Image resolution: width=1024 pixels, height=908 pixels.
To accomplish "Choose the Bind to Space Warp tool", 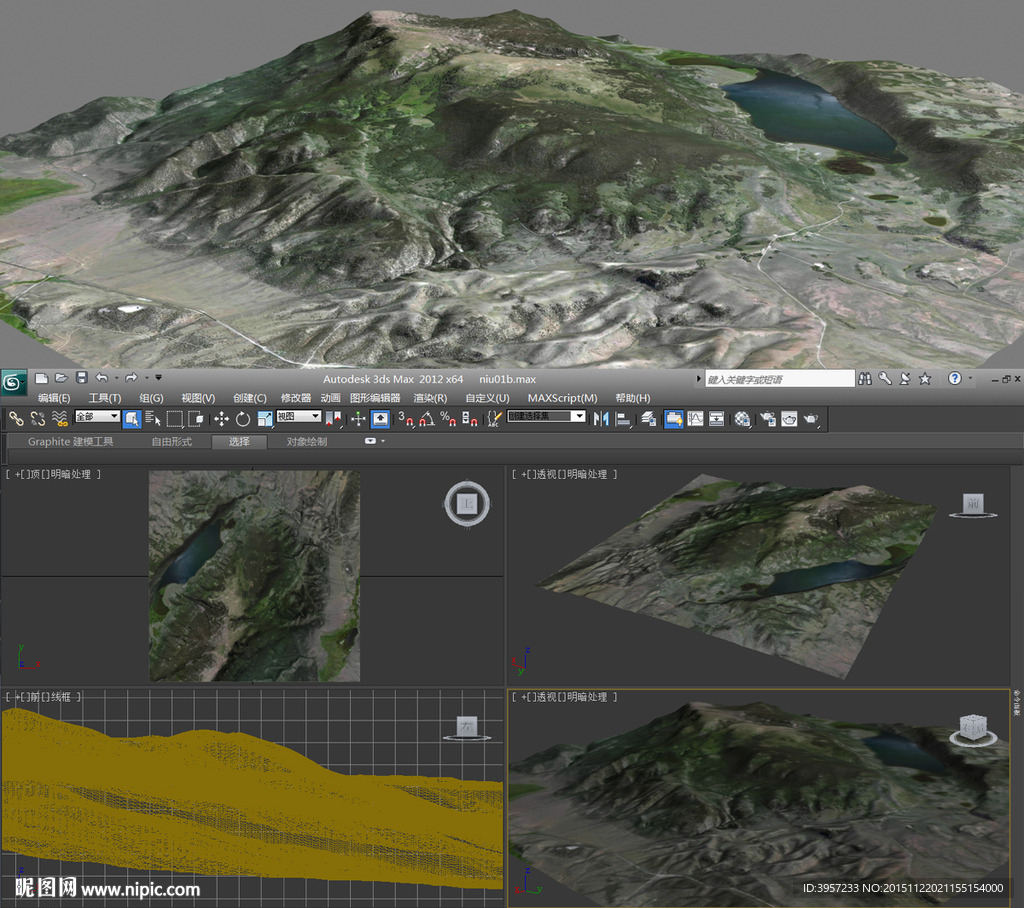I will [59, 419].
